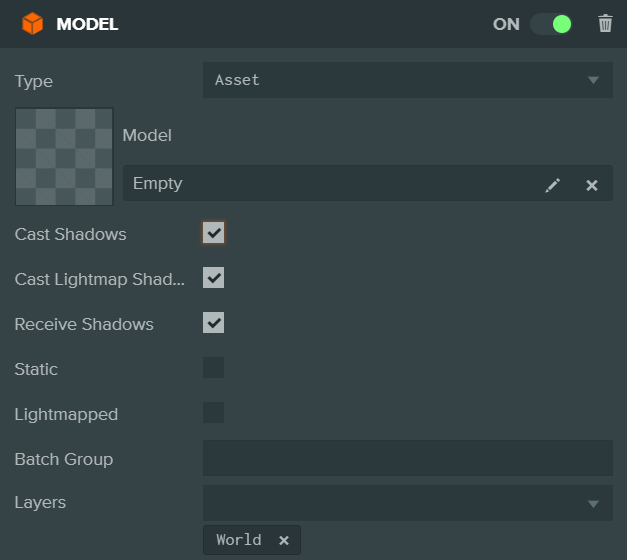Disable Cast Lightmap Shadows checkbox
The width and height of the screenshot is (627, 560).
213,278
